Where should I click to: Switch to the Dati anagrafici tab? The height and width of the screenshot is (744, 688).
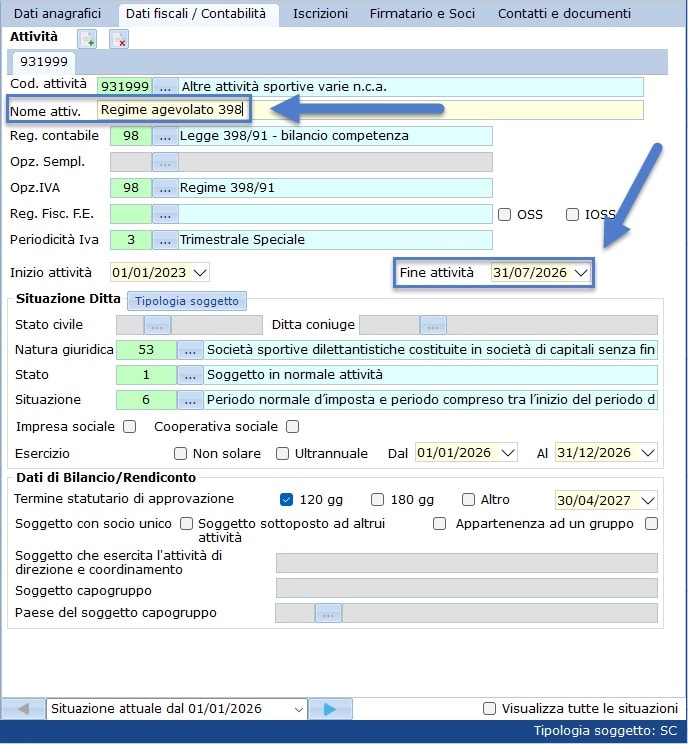point(57,14)
